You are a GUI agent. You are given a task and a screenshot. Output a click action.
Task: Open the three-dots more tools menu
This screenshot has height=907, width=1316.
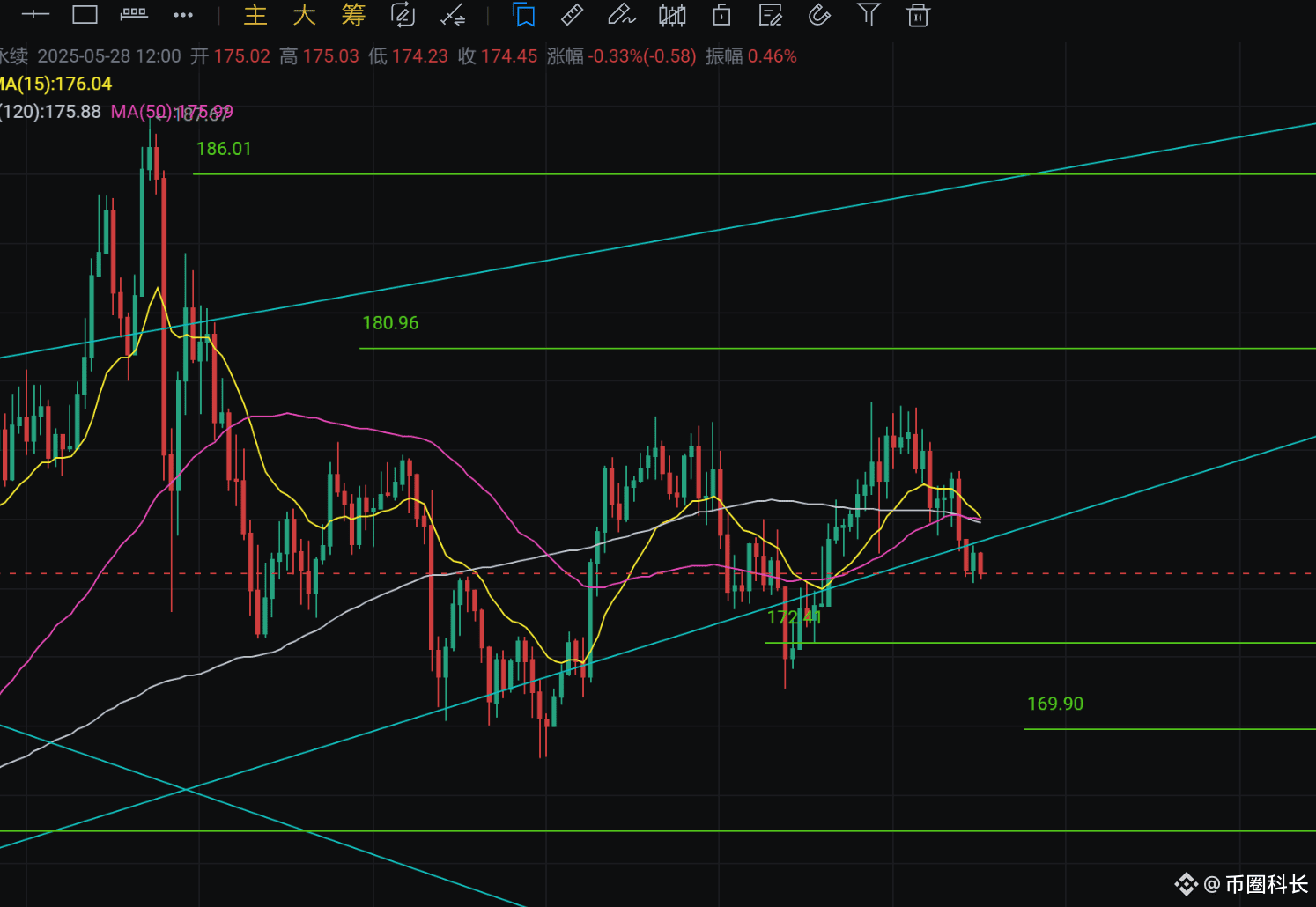(183, 15)
